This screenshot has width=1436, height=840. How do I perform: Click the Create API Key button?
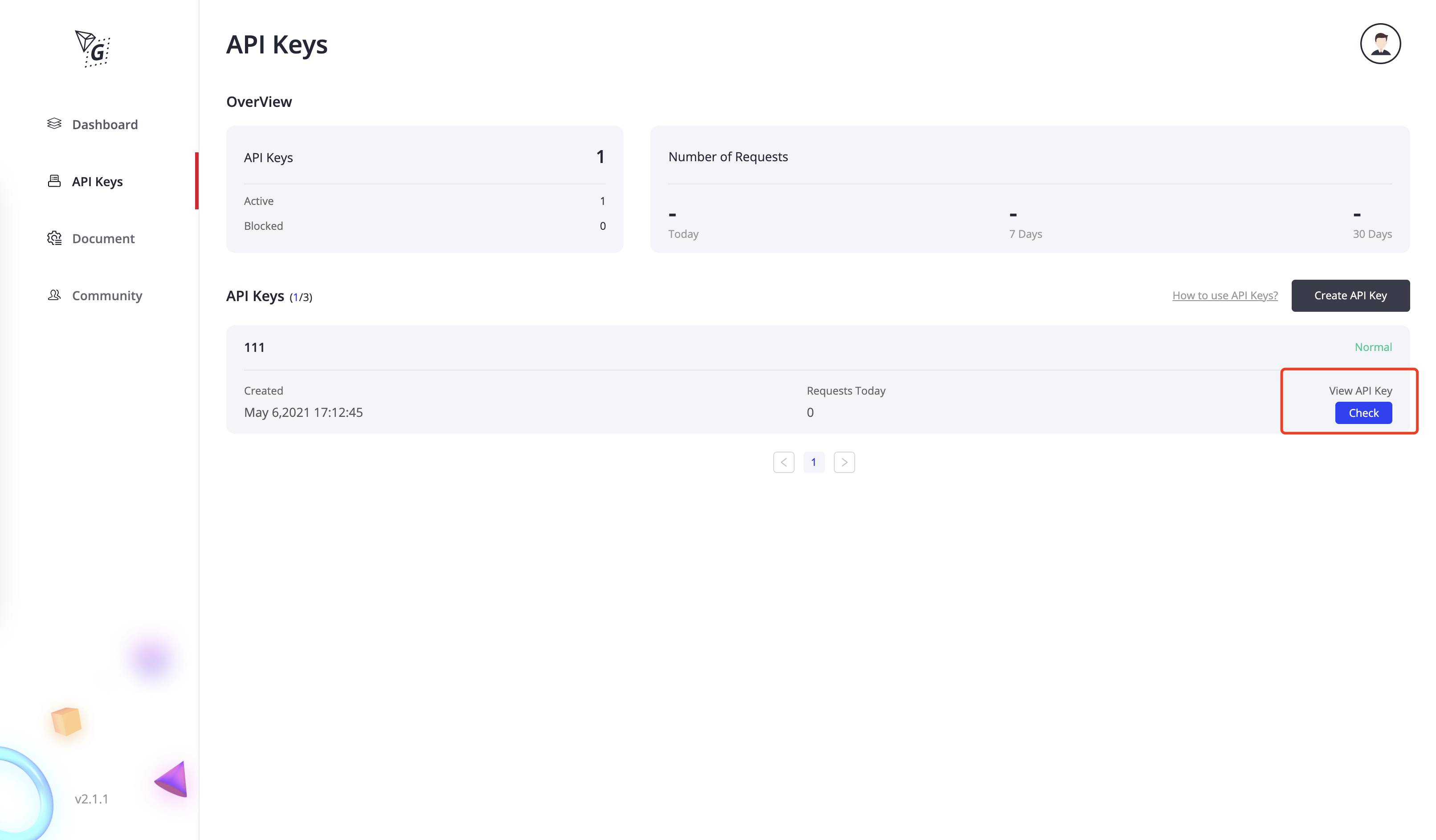1350,295
